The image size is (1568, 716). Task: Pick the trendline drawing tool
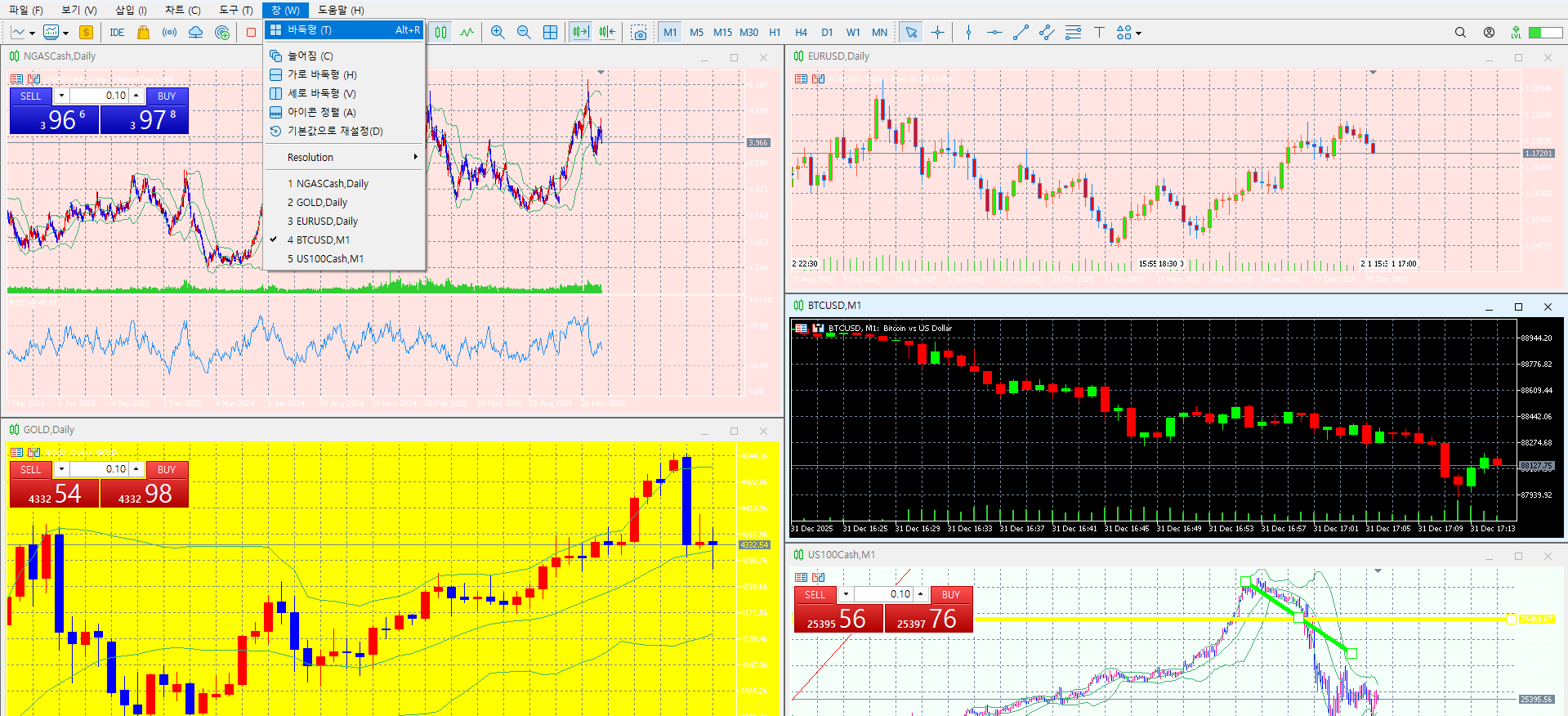(x=1021, y=33)
